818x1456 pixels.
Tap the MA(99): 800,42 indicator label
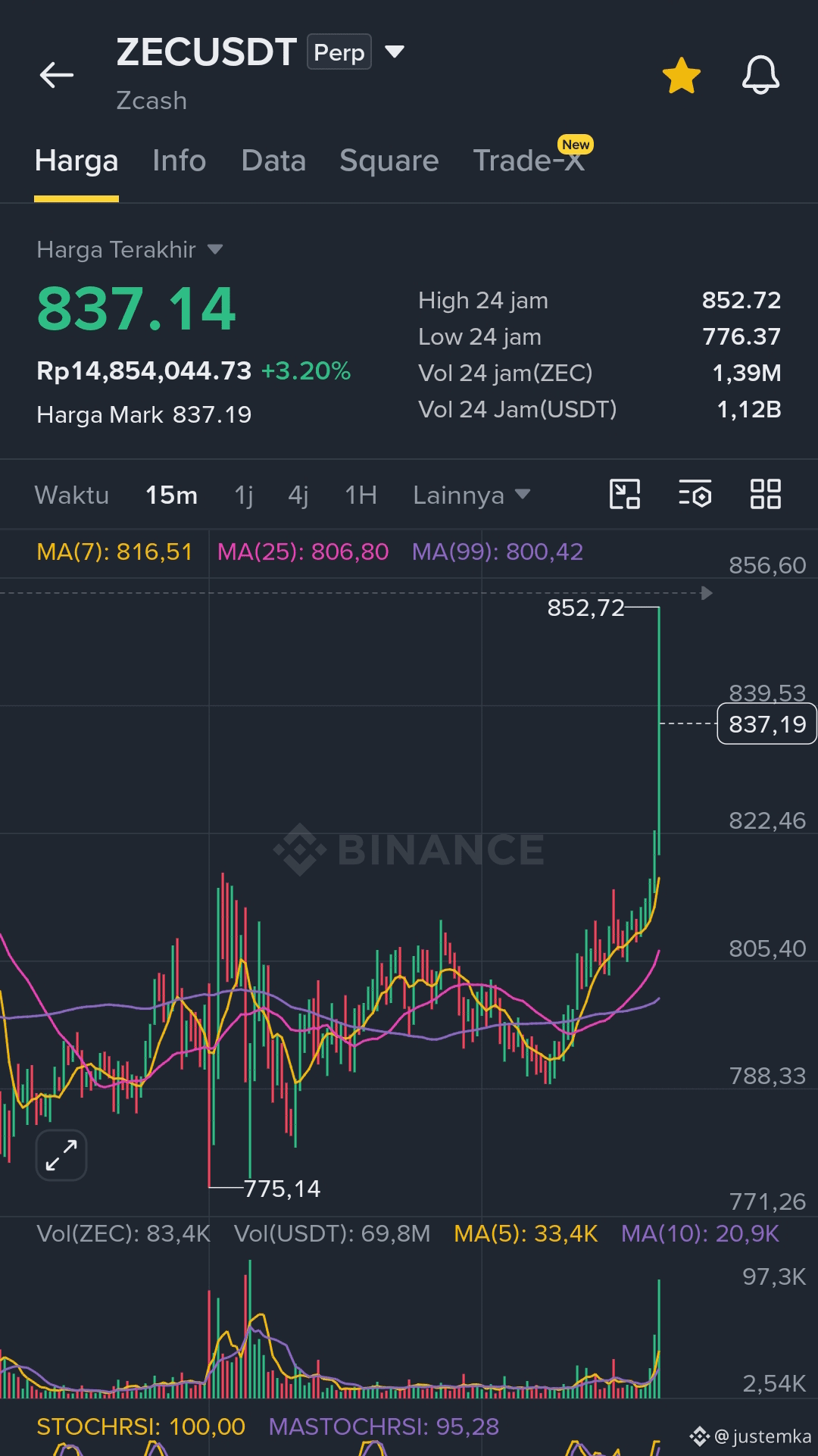point(498,551)
